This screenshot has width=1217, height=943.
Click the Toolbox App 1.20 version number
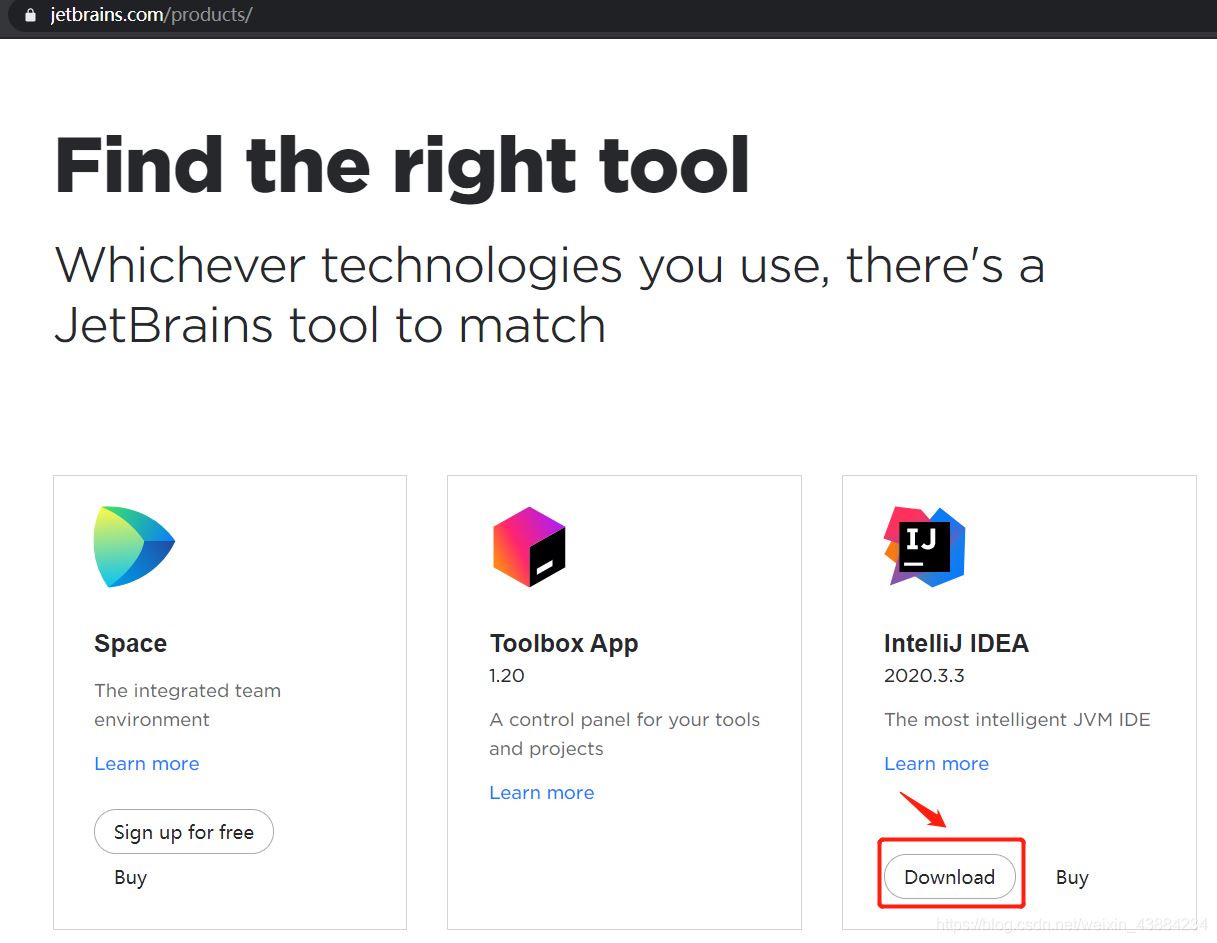(x=506, y=676)
